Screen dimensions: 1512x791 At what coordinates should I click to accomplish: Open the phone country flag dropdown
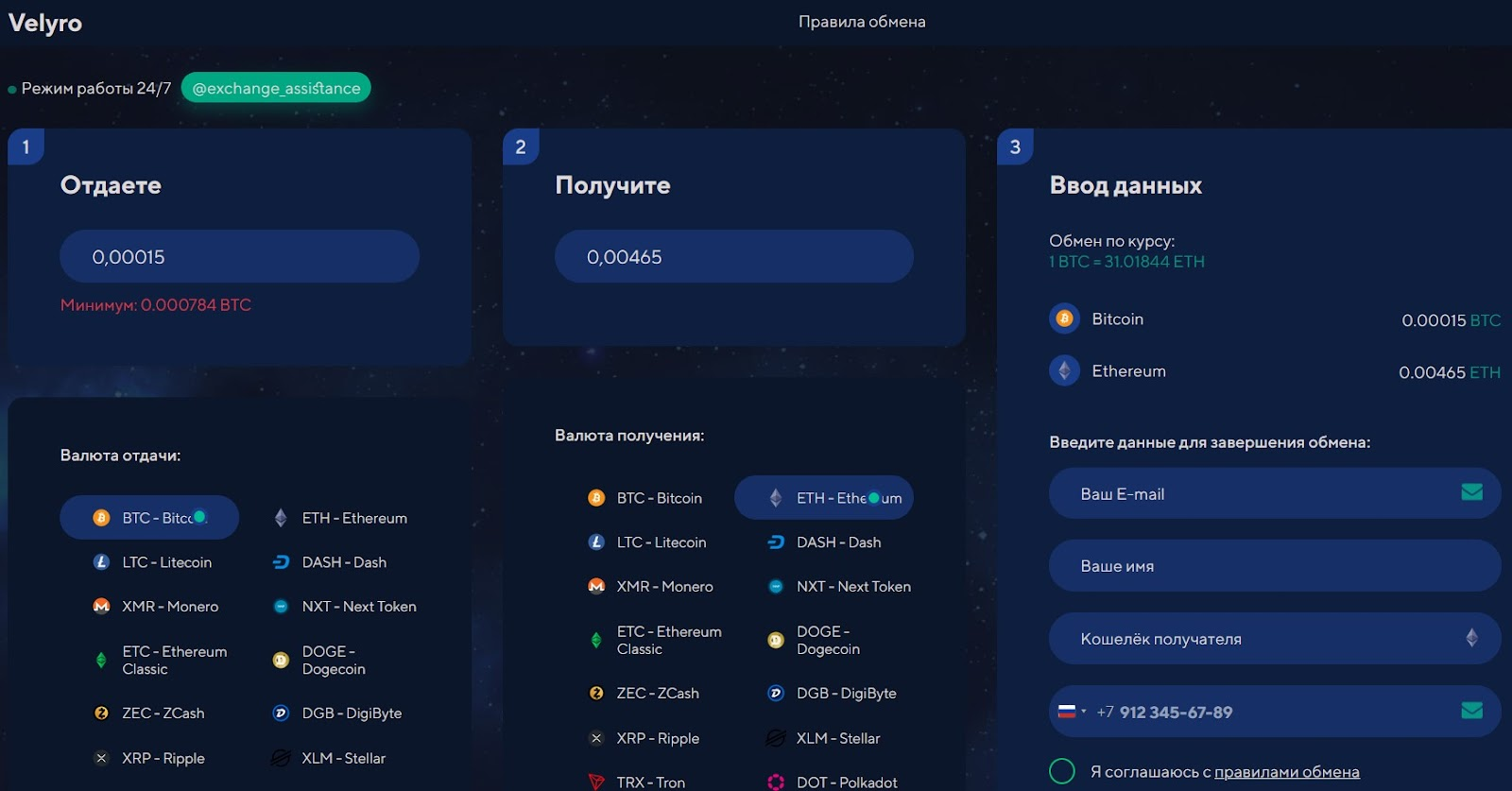[x=1072, y=712]
